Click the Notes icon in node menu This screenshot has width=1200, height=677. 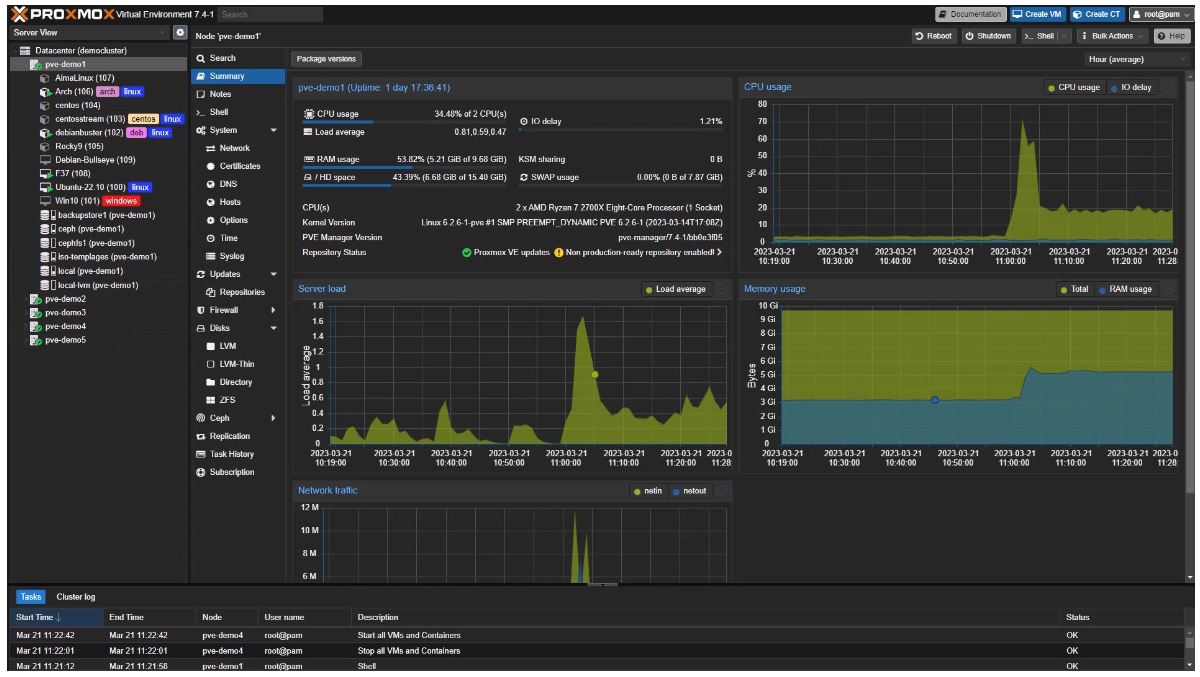point(201,94)
